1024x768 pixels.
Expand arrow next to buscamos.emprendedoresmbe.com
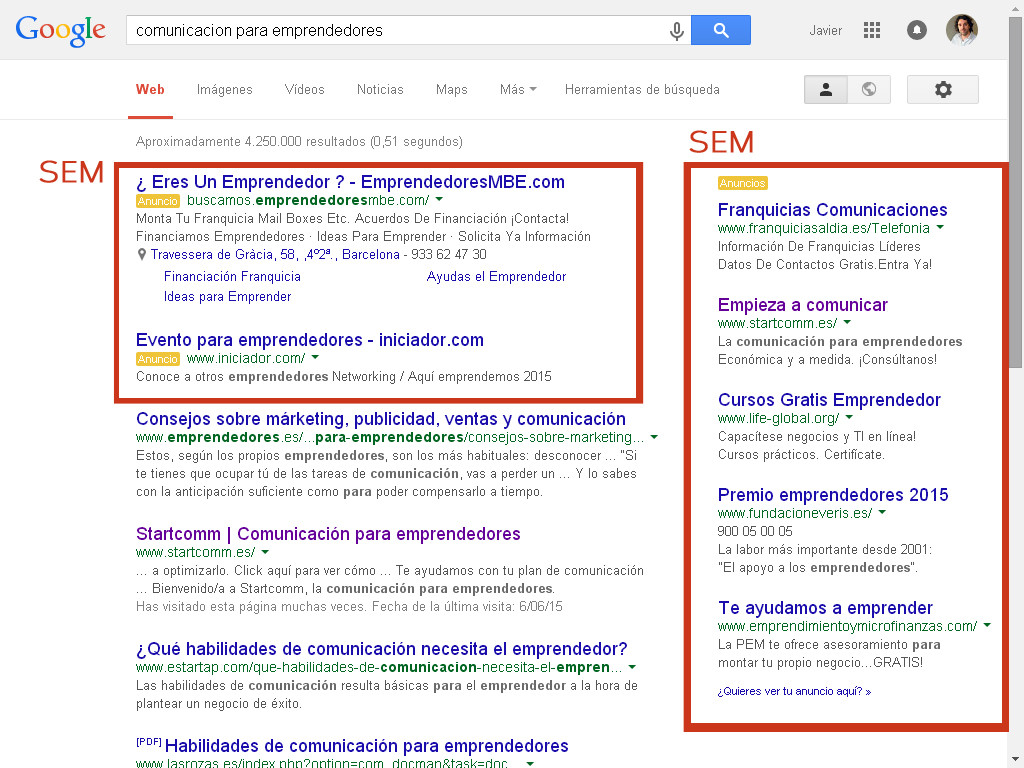click(440, 199)
